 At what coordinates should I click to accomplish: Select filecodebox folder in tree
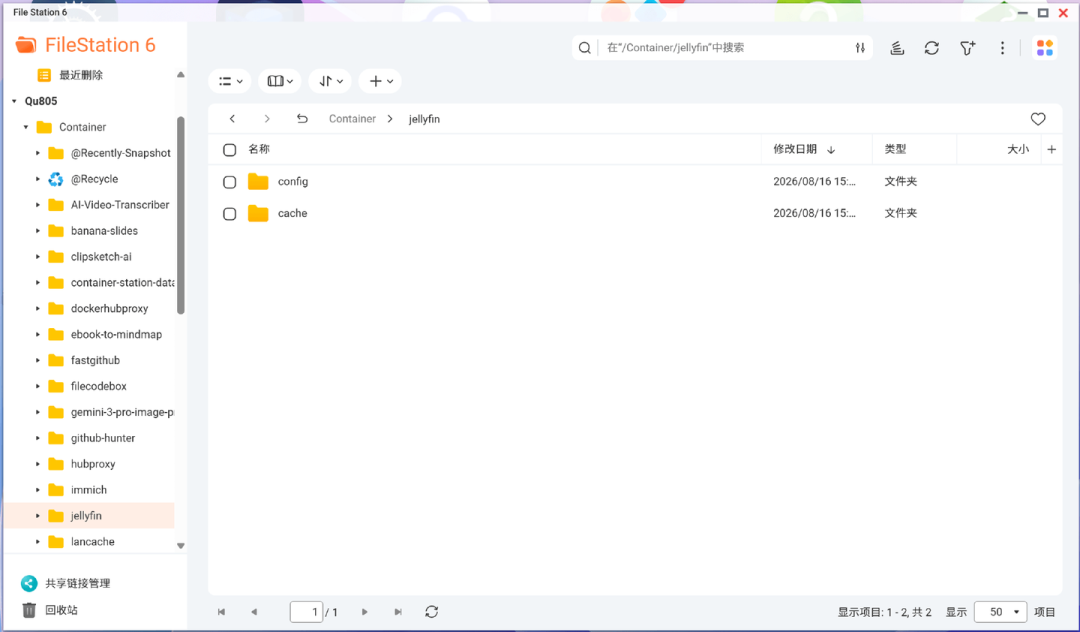98,386
